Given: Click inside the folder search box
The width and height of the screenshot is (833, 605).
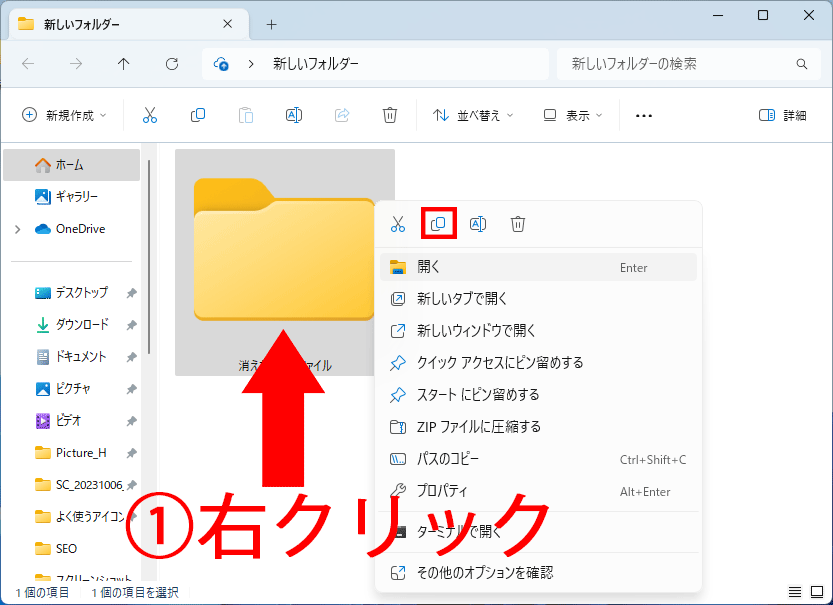Looking at the screenshot, I should (x=688, y=63).
